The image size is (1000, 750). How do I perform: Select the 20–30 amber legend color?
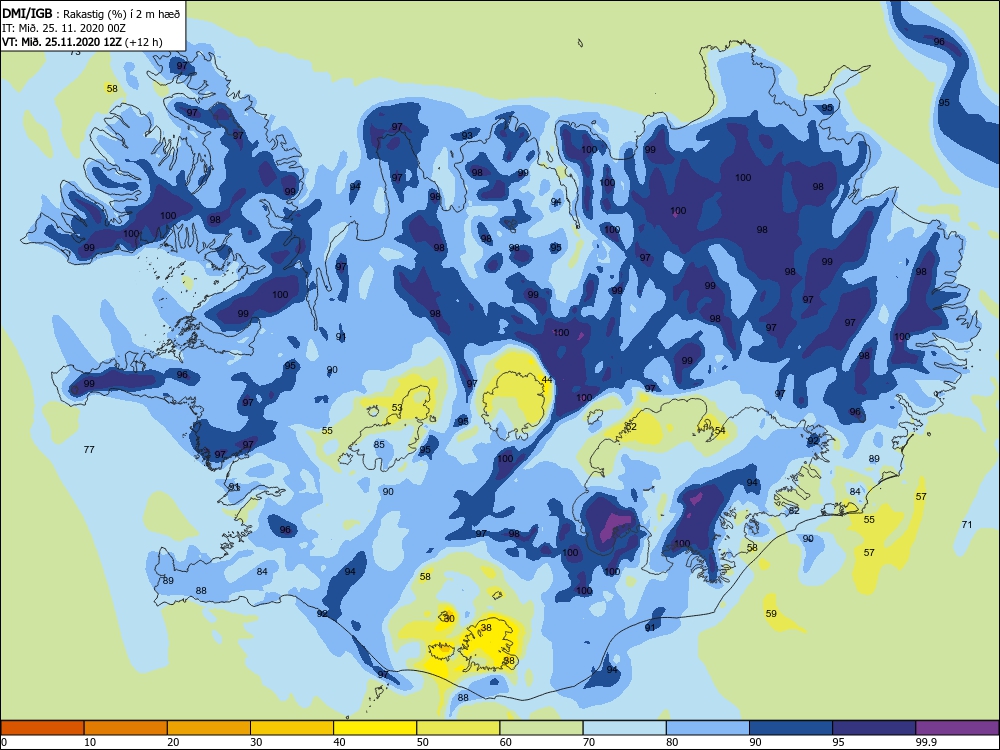tap(209, 728)
